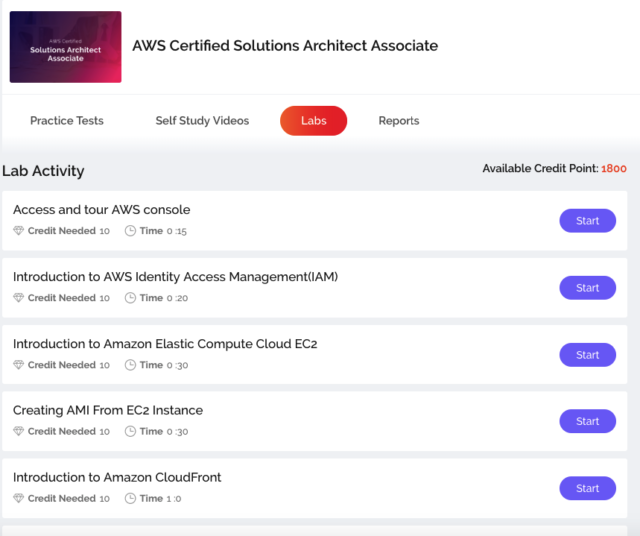Screen dimensions: 640x536
Task: Select the Labs tab
Action: tap(313, 121)
